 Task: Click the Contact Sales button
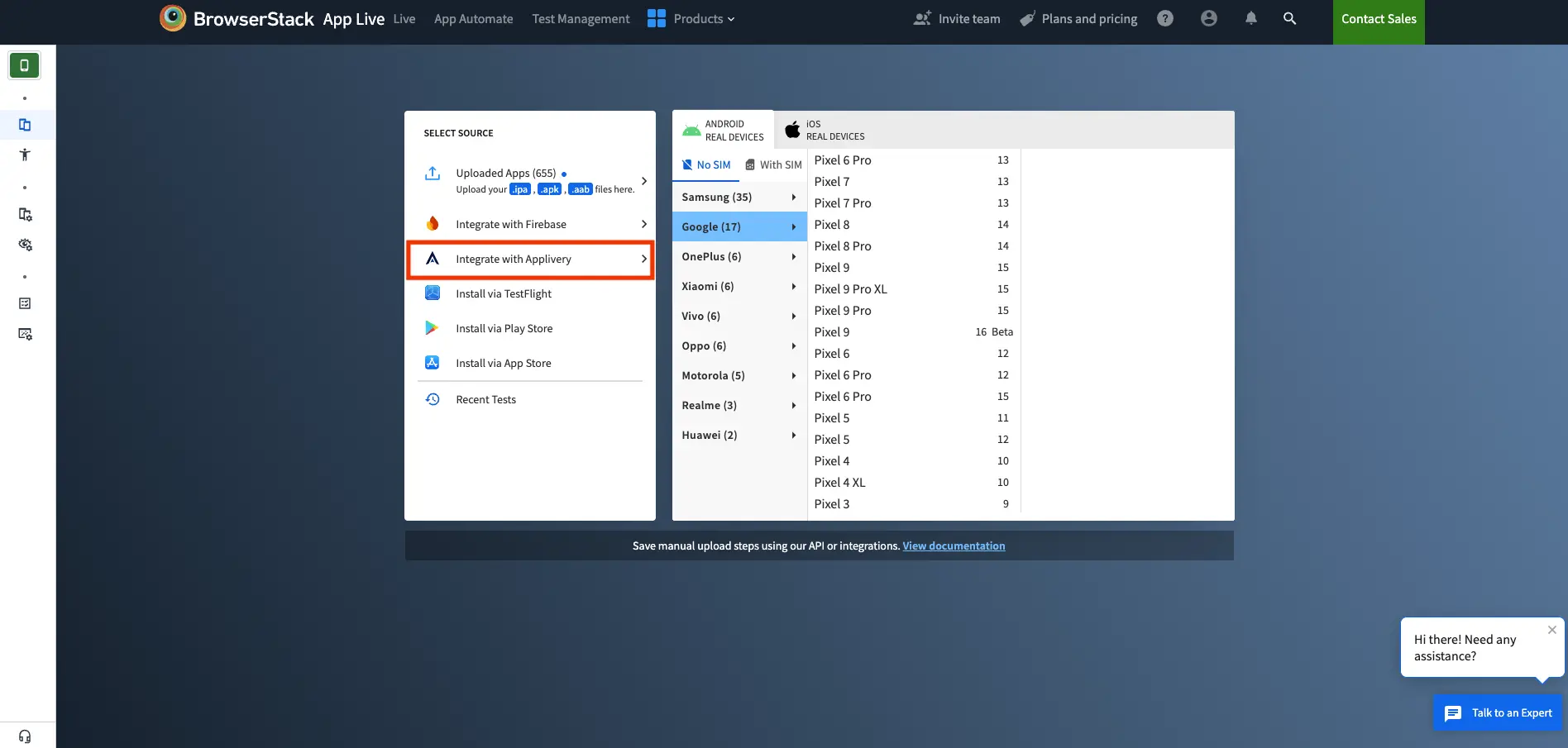pyautogui.click(x=1378, y=19)
